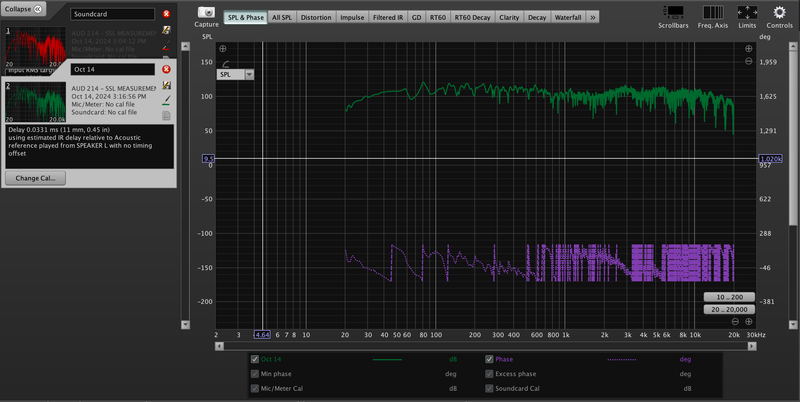The height and width of the screenshot is (402, 800).
Task: Edit the Oct 14 measurement name field
Action: pos(112,69)
